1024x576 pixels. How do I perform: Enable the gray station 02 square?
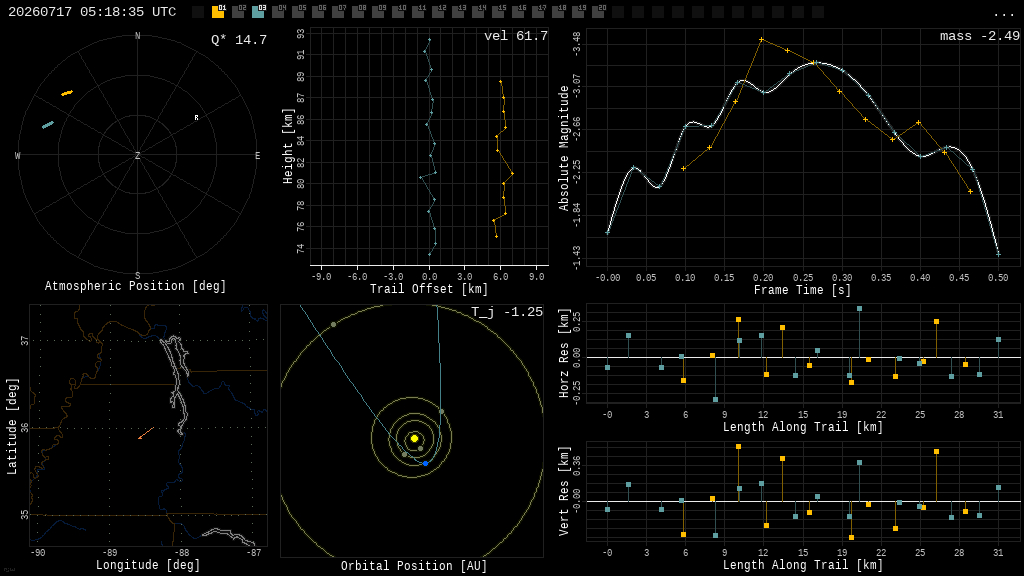click(x=238, y=12)
